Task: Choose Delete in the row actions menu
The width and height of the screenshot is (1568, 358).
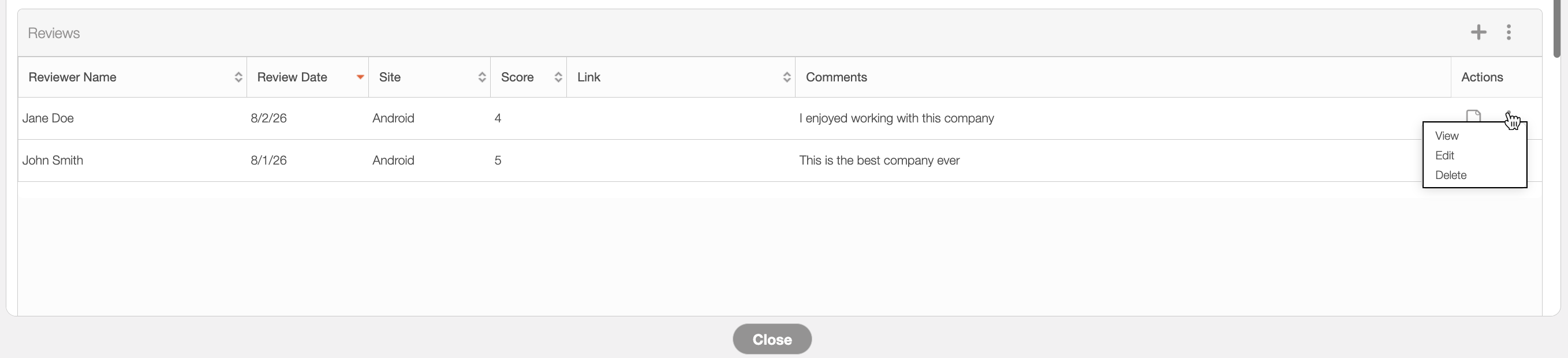Action: click(1451, 175)
